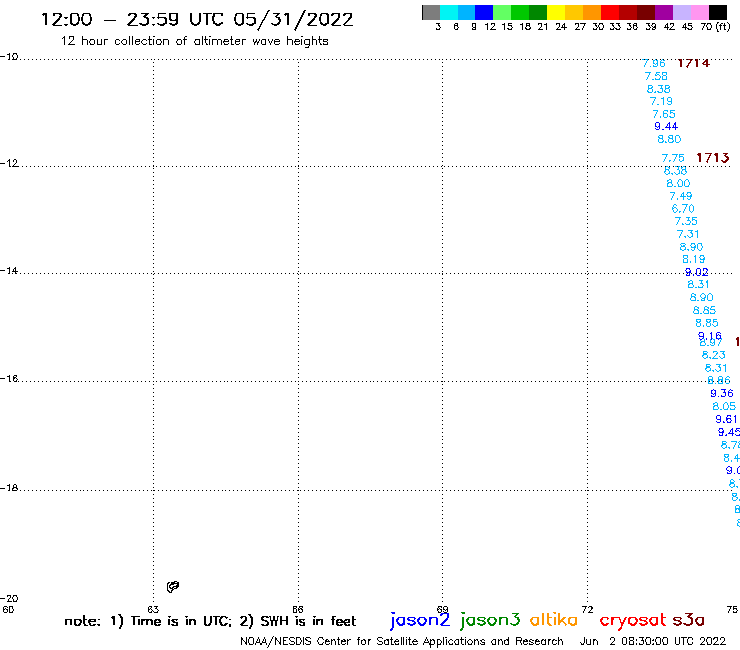Click the pass number 1713 label

pos(713,158)
